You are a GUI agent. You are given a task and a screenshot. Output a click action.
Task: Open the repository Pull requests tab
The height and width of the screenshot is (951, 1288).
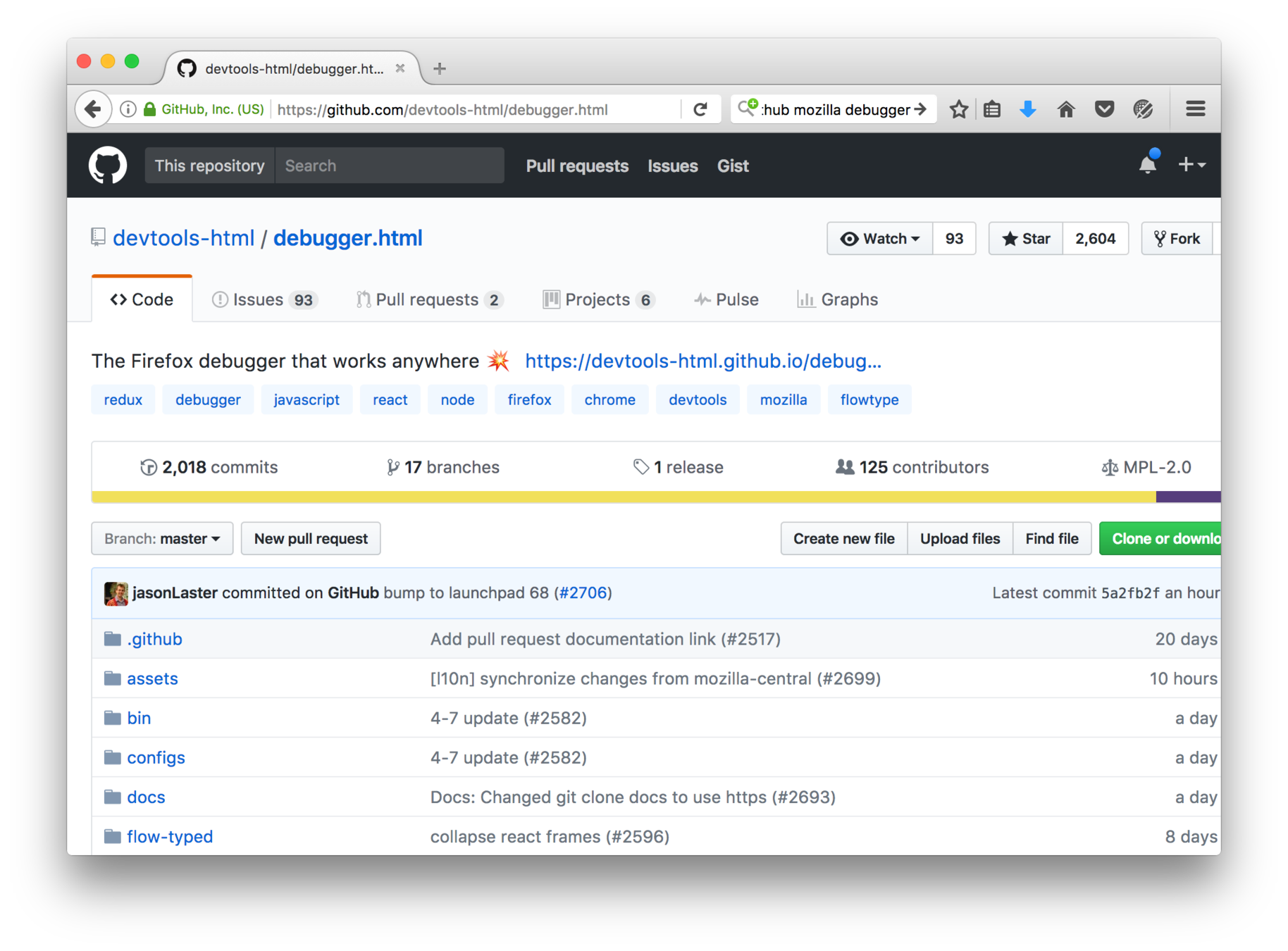pyautogui.click(x=430, y=299)
